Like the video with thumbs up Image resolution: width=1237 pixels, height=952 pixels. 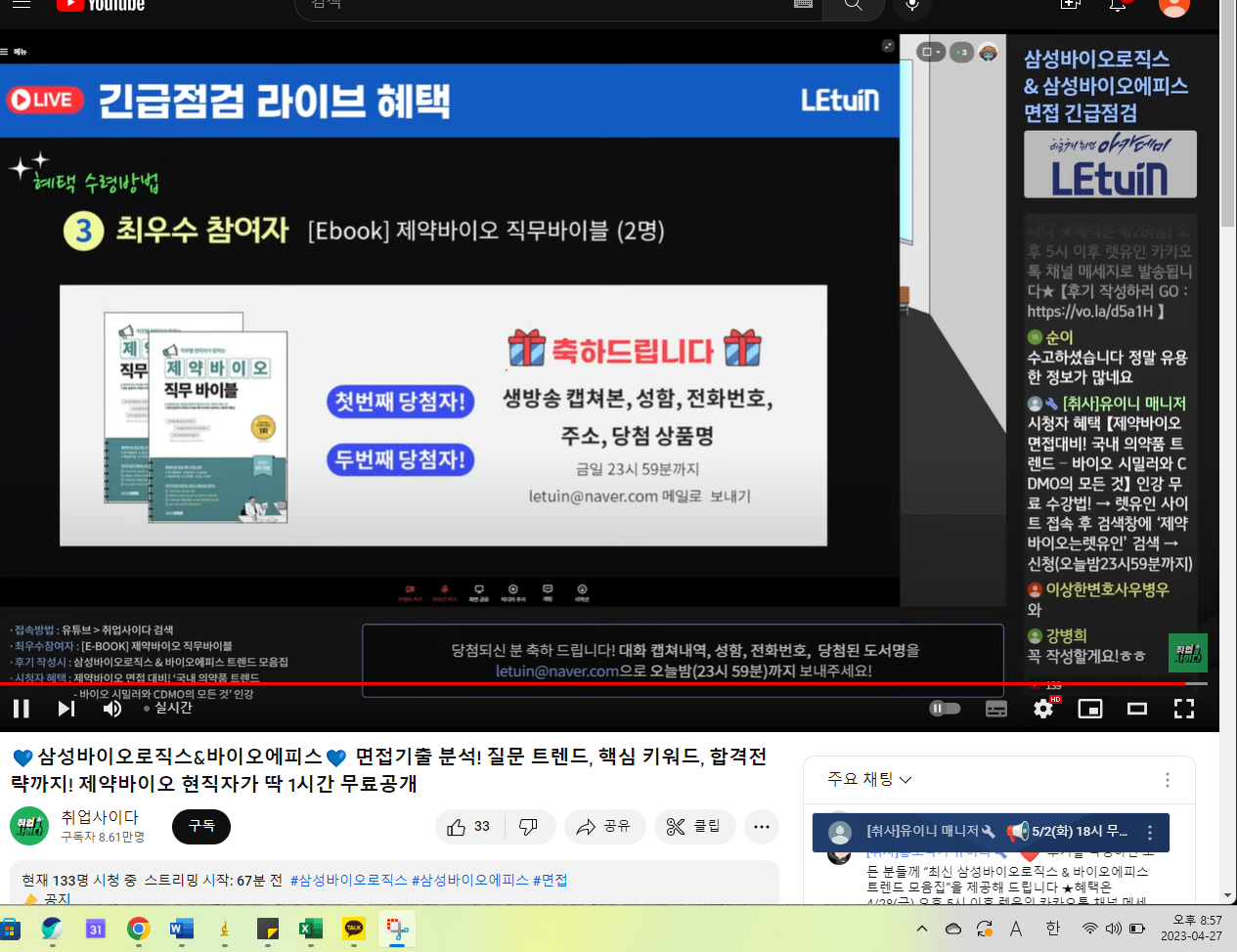tap(469, 827)
